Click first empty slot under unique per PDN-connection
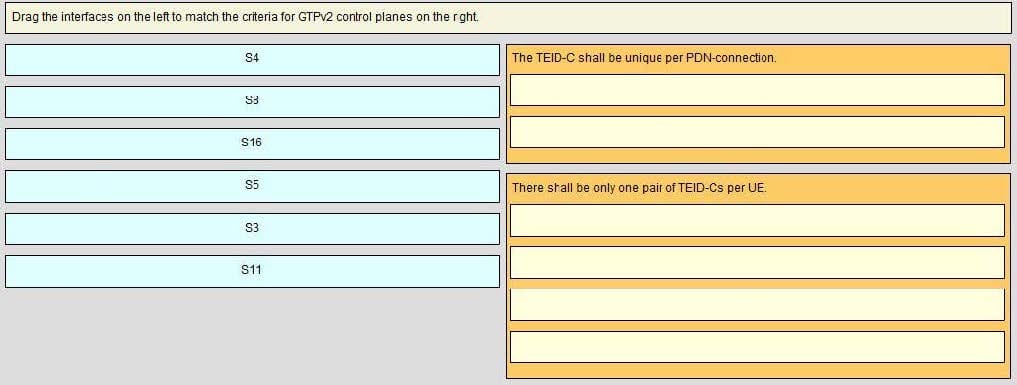 point(757,90)
